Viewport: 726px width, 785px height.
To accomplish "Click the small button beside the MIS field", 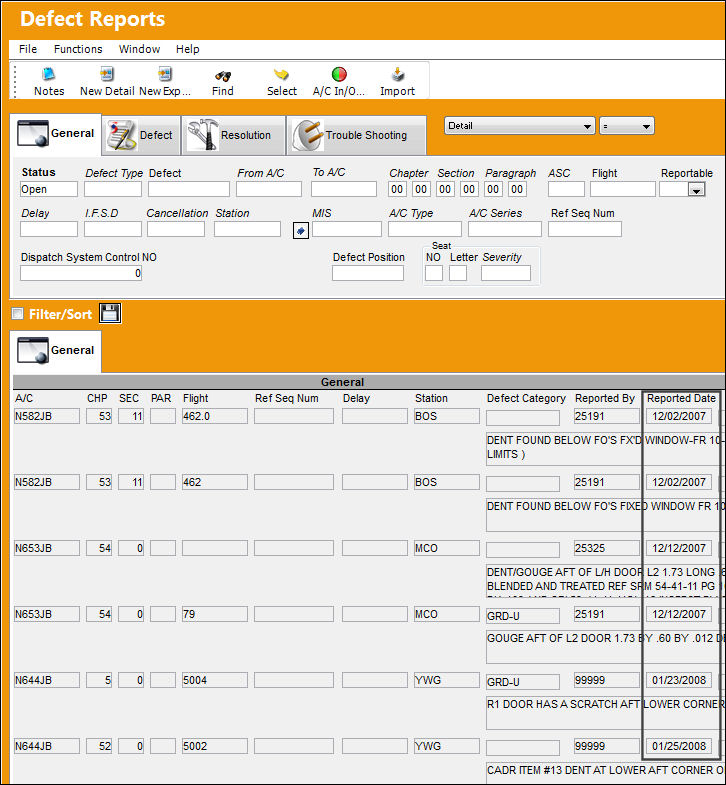I will point(300,231).
